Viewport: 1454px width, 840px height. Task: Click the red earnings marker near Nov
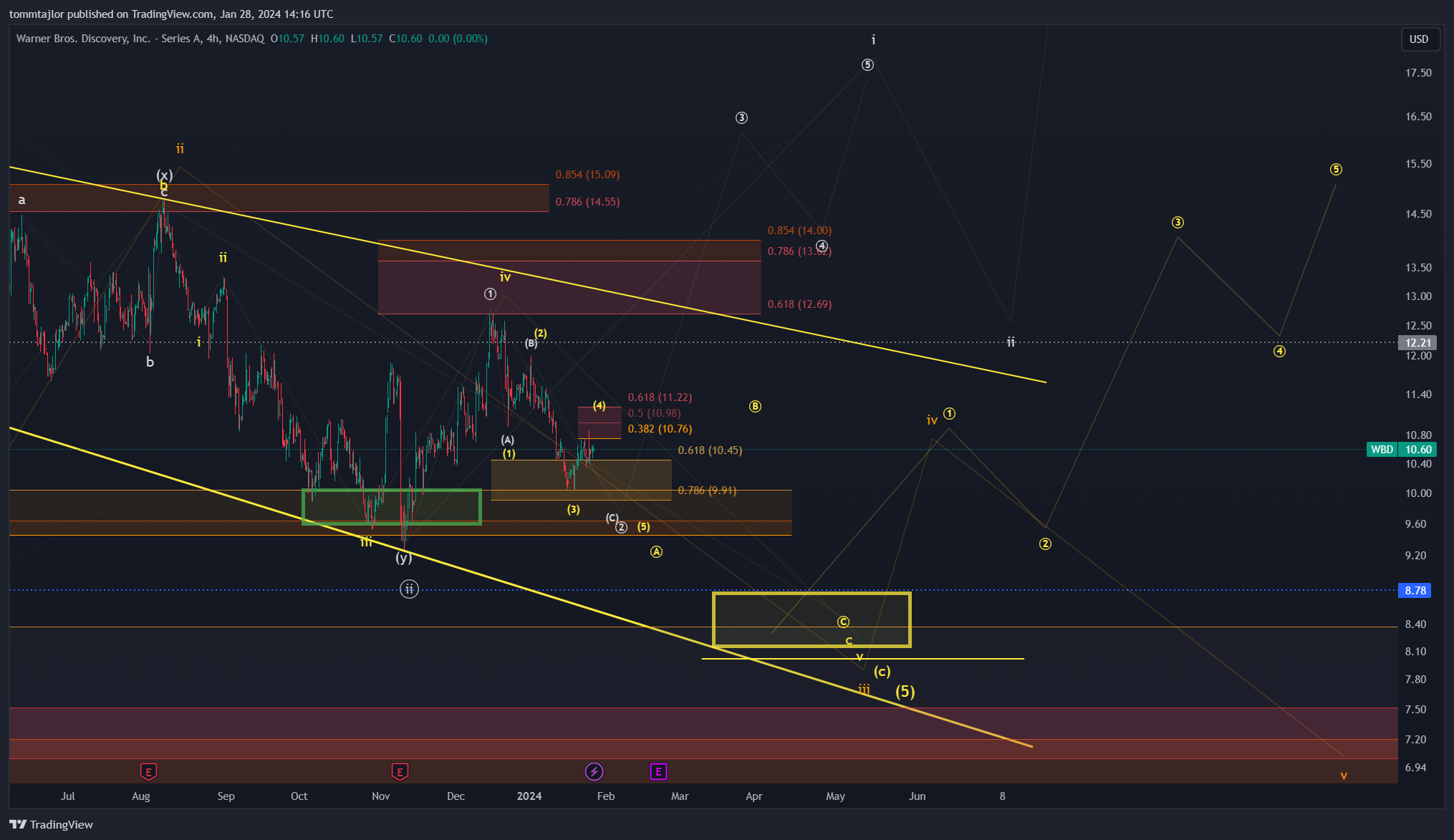click(x=400, y=772)
